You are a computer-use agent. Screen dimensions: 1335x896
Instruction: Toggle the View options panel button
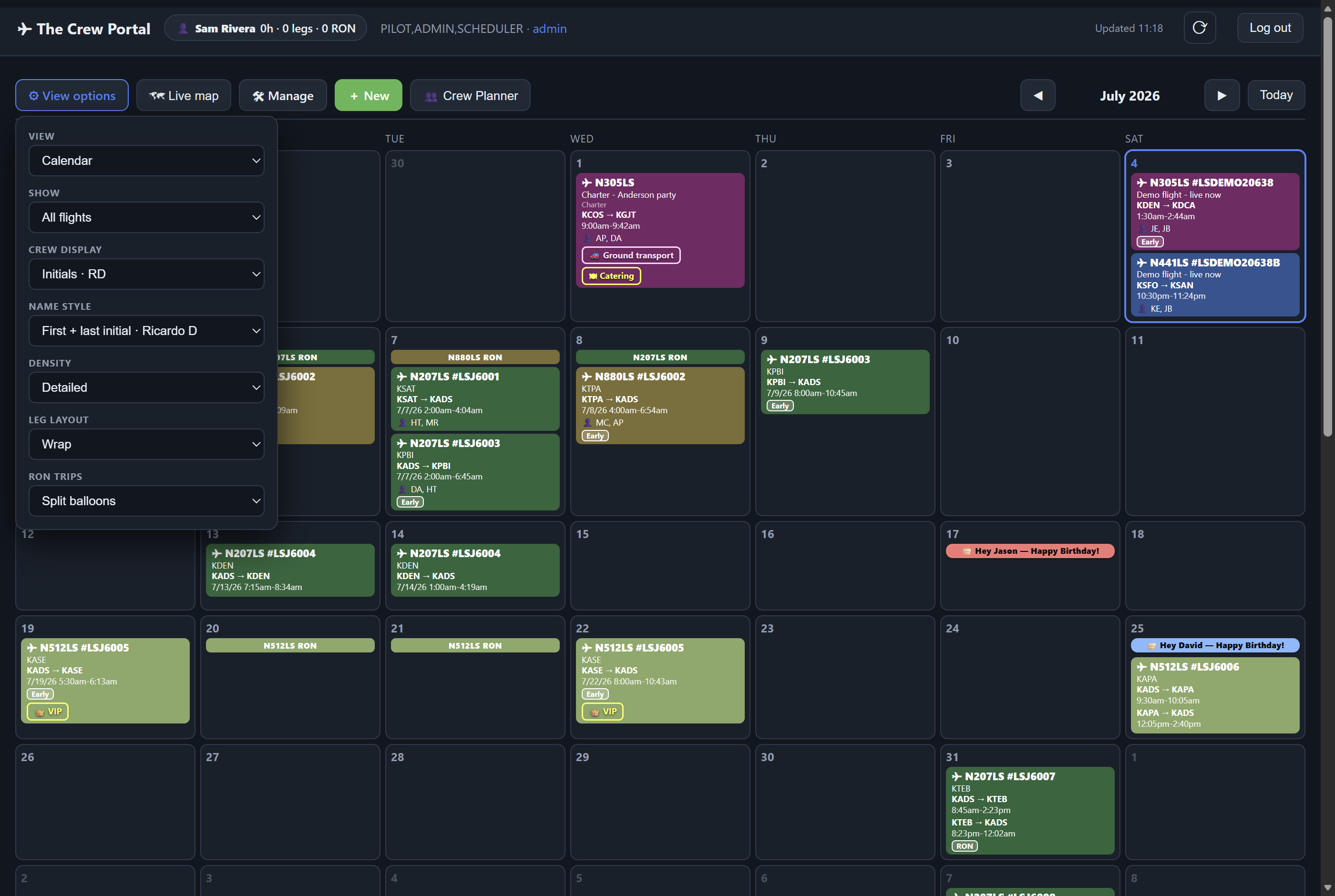[x=72, y=95]
